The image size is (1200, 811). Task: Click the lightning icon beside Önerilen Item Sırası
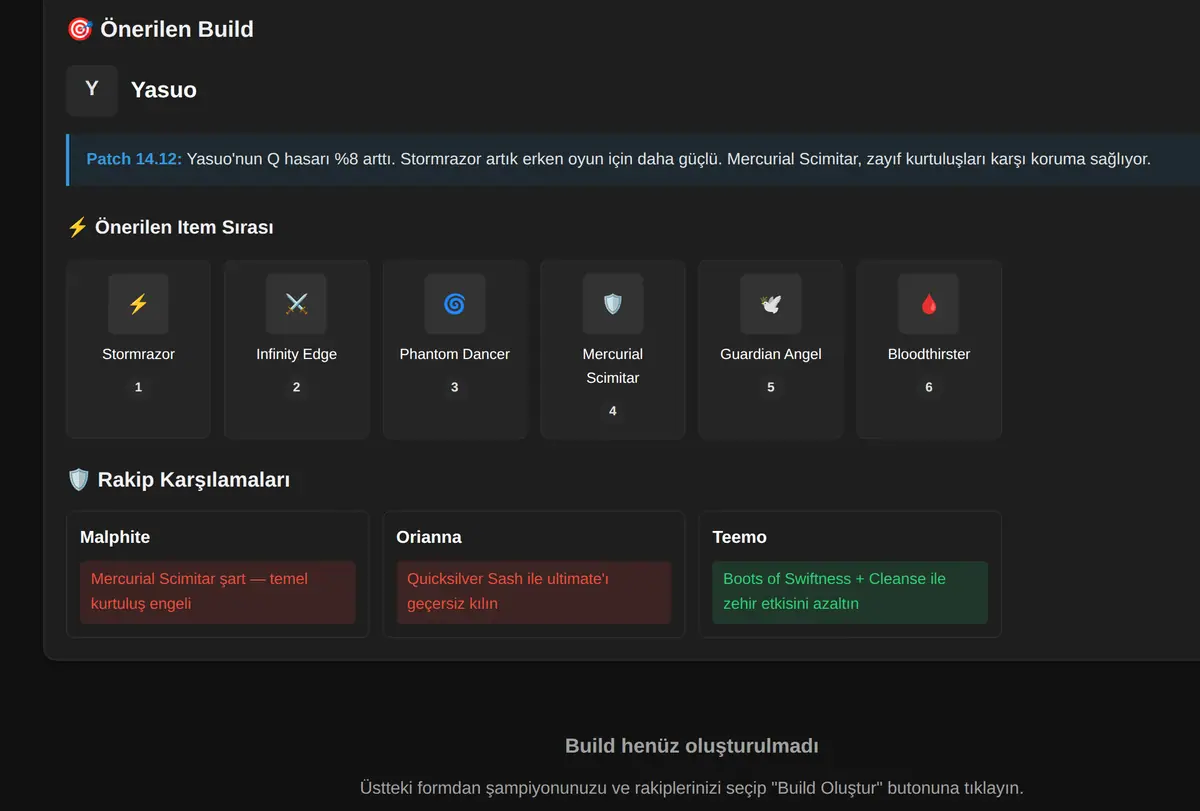pos(77,227)
